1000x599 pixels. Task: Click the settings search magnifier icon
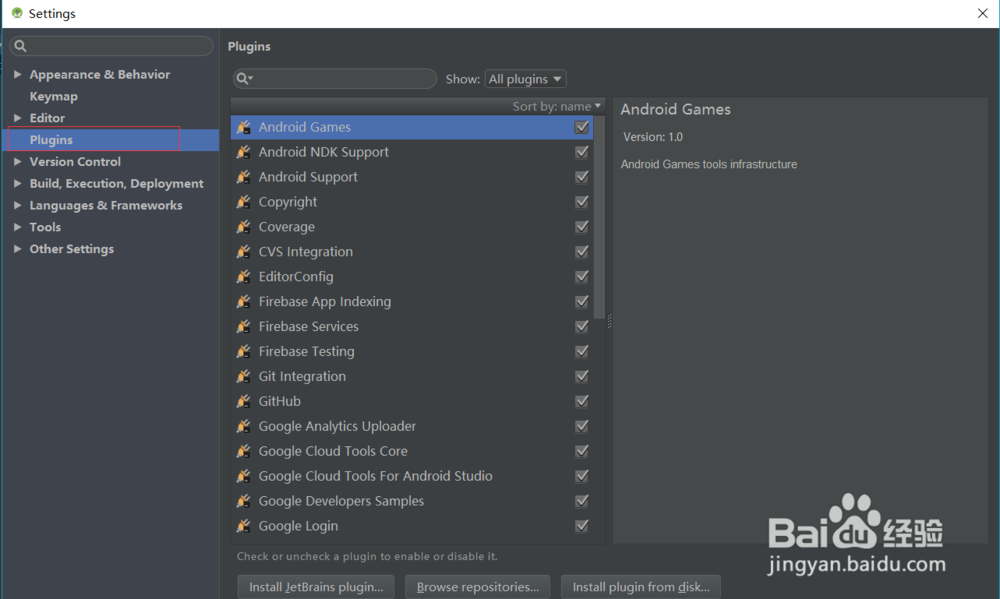click(20, 46)
